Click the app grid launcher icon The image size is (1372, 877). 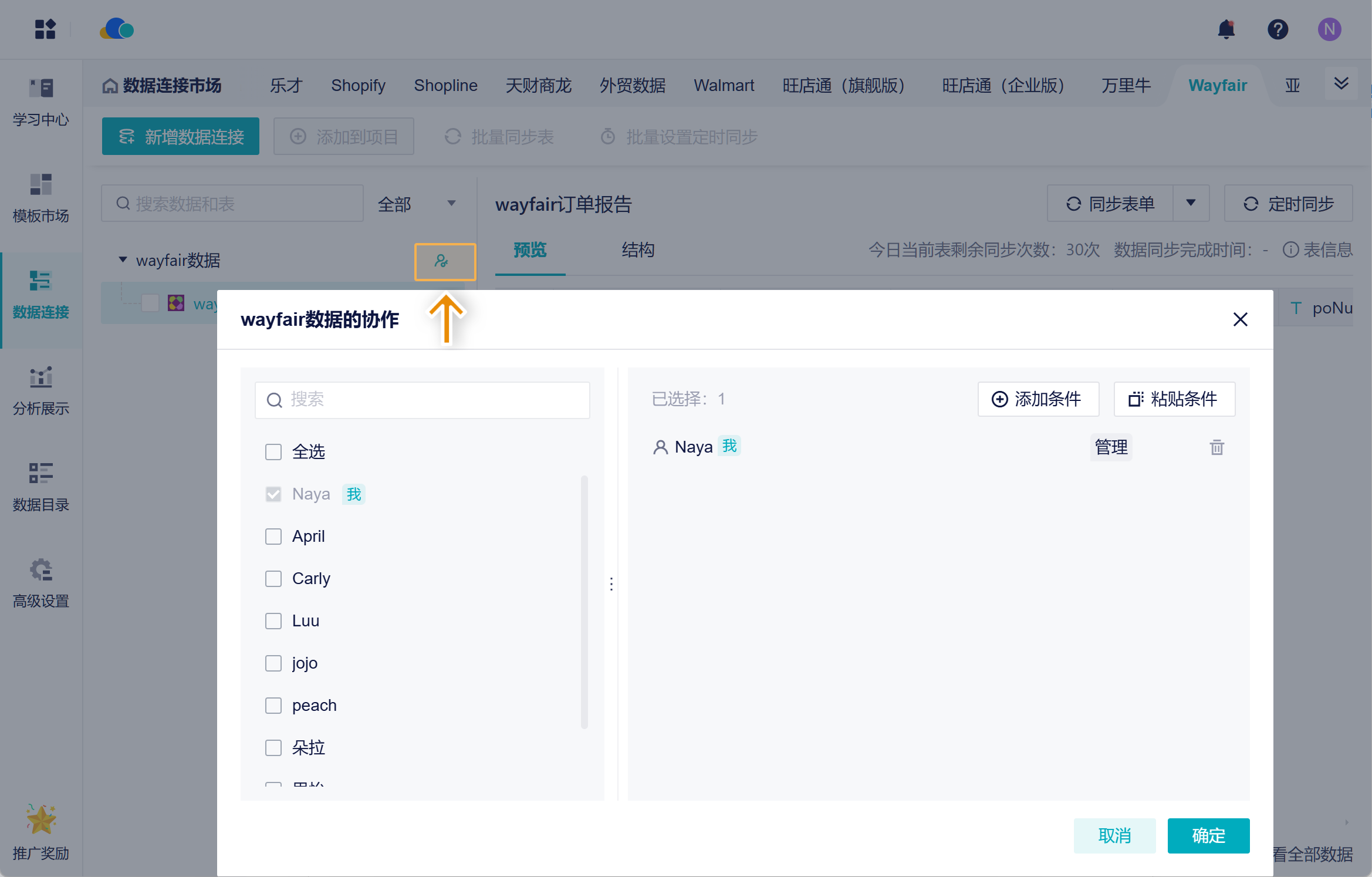[45, 29]
